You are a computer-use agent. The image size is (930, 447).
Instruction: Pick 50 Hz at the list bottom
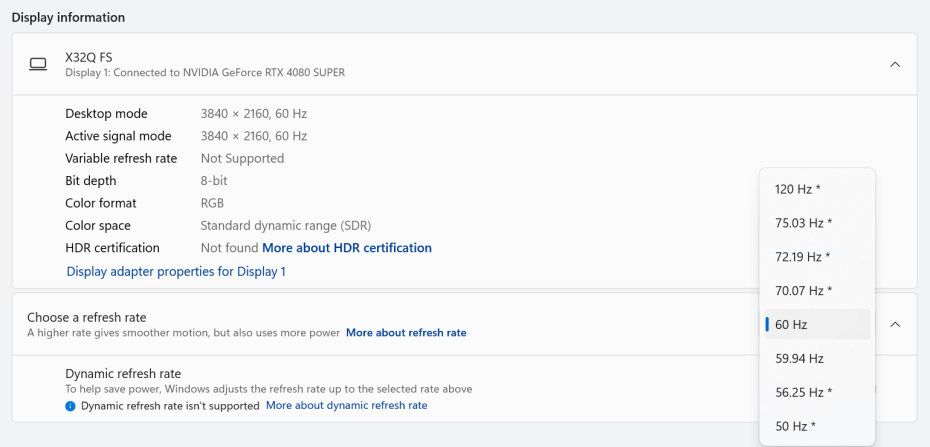(794, 426)
